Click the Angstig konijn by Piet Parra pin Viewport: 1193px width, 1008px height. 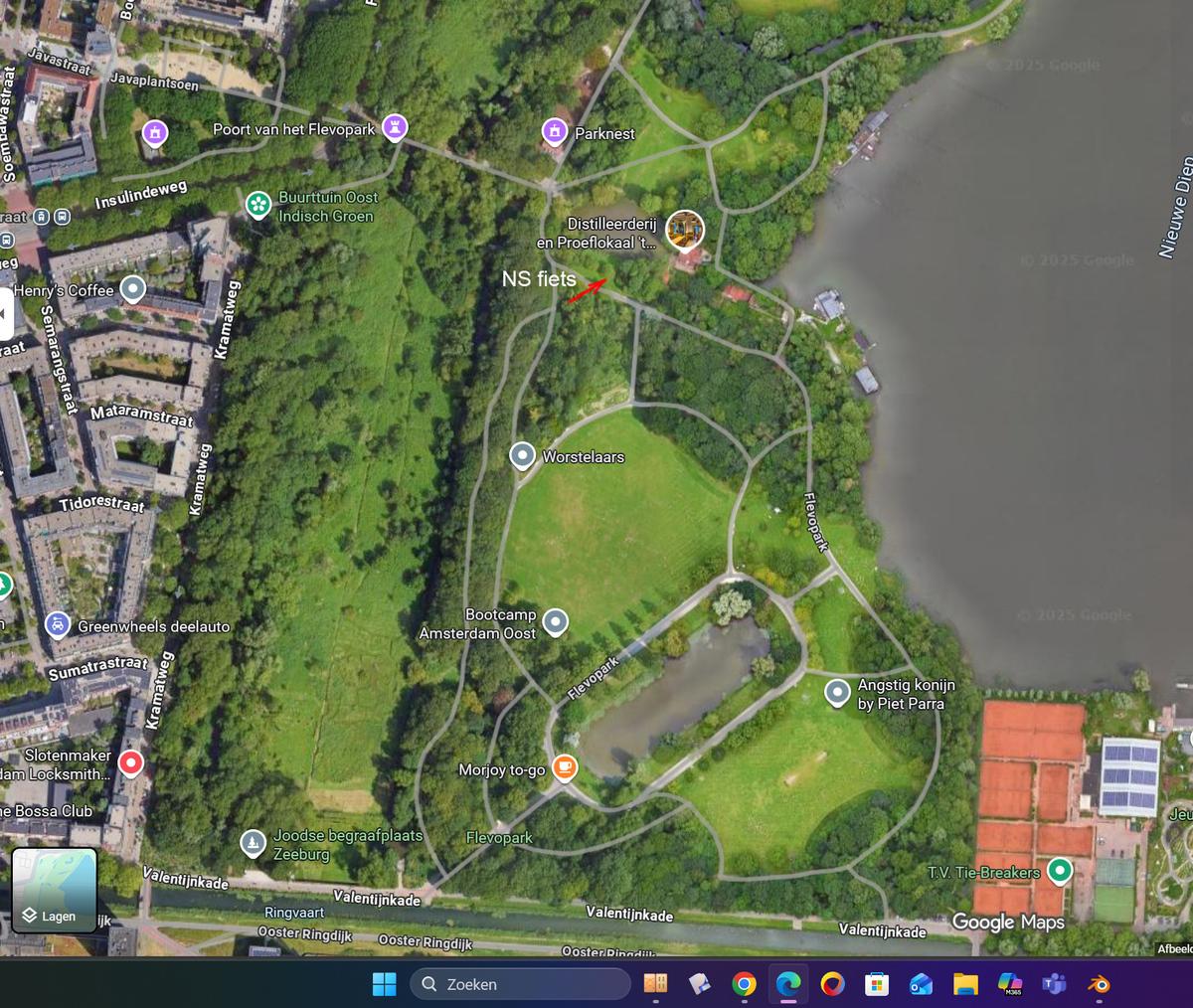(x=837, y=691)
